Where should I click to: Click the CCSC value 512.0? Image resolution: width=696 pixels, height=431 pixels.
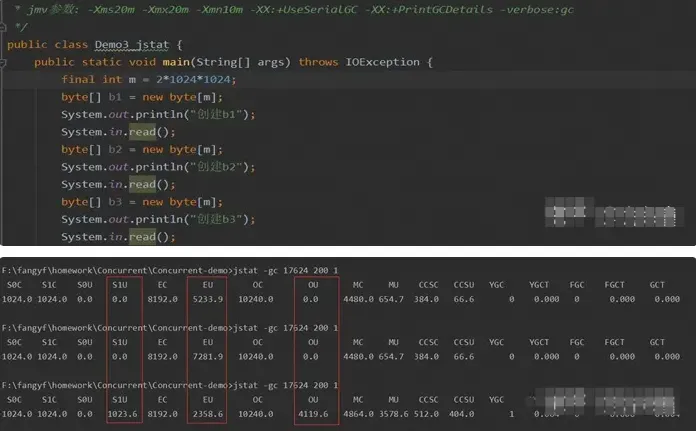pos(426,414)
